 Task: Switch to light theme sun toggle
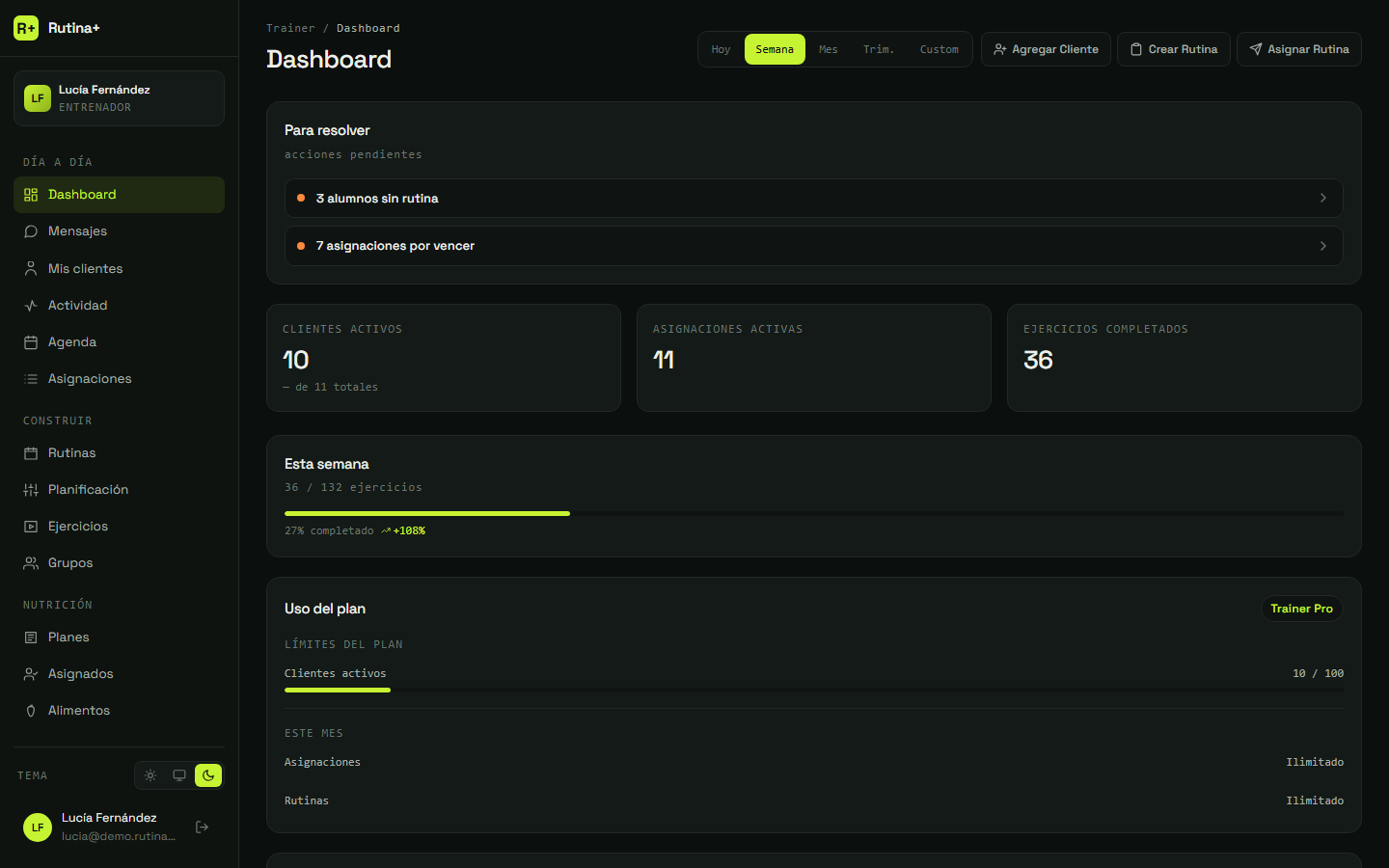click(150, 775)
